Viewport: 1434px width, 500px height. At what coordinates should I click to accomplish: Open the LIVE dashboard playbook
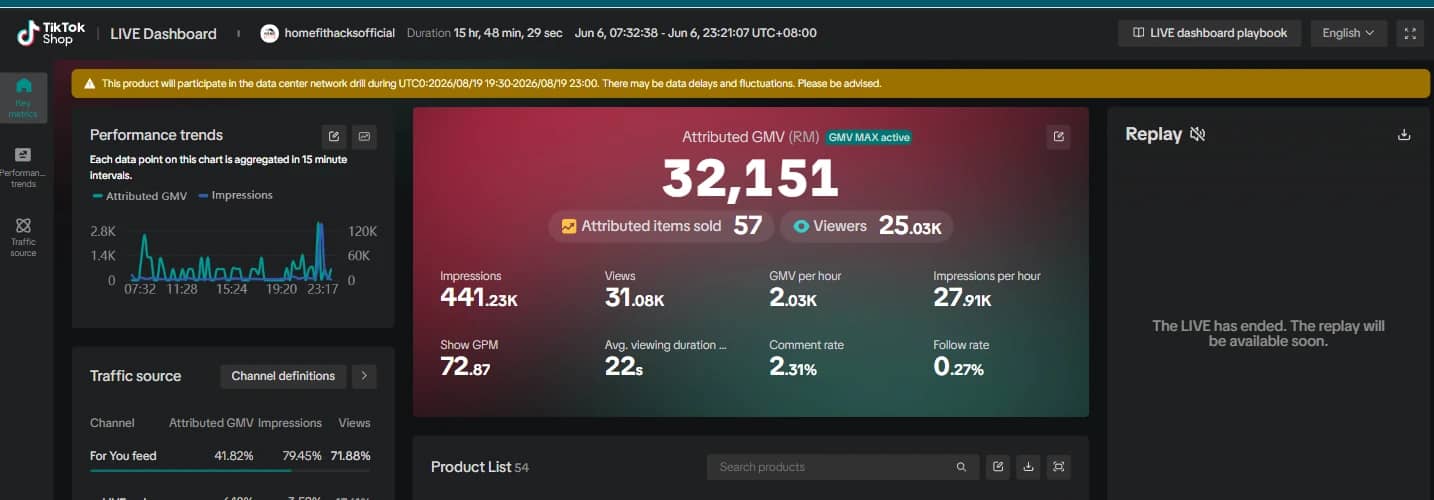[1209, 33]
